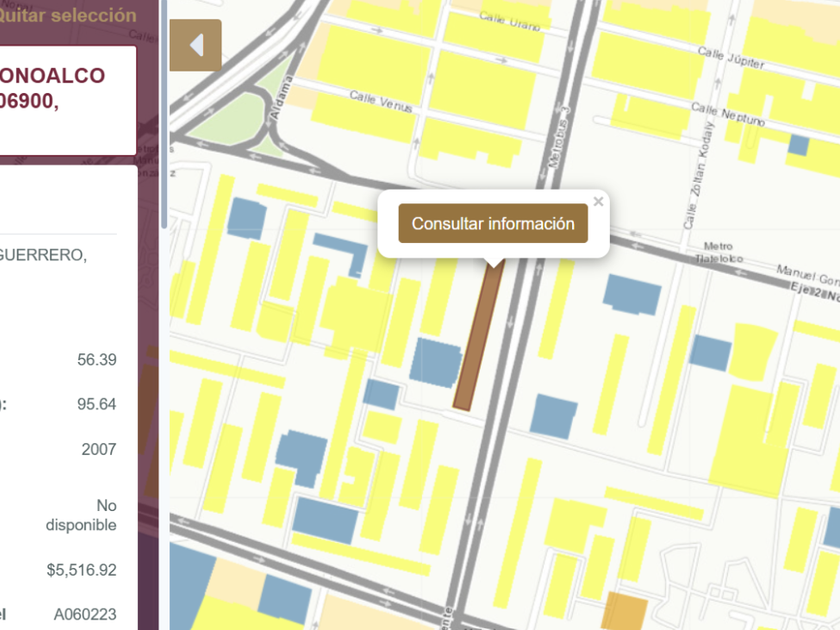The height and width of the screenshot is (630, 840).
Task: Click the Quitar selección link
Action: pyautogui.click(x=68, y=16)
